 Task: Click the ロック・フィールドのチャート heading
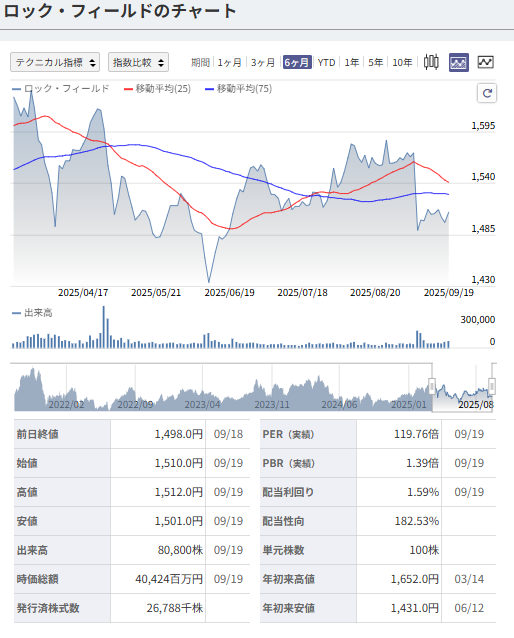(120, 11)
